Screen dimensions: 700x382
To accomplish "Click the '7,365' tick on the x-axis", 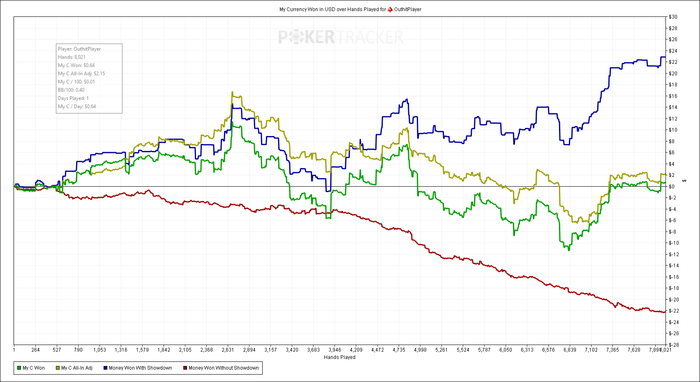I will click(x=612, y=351).
